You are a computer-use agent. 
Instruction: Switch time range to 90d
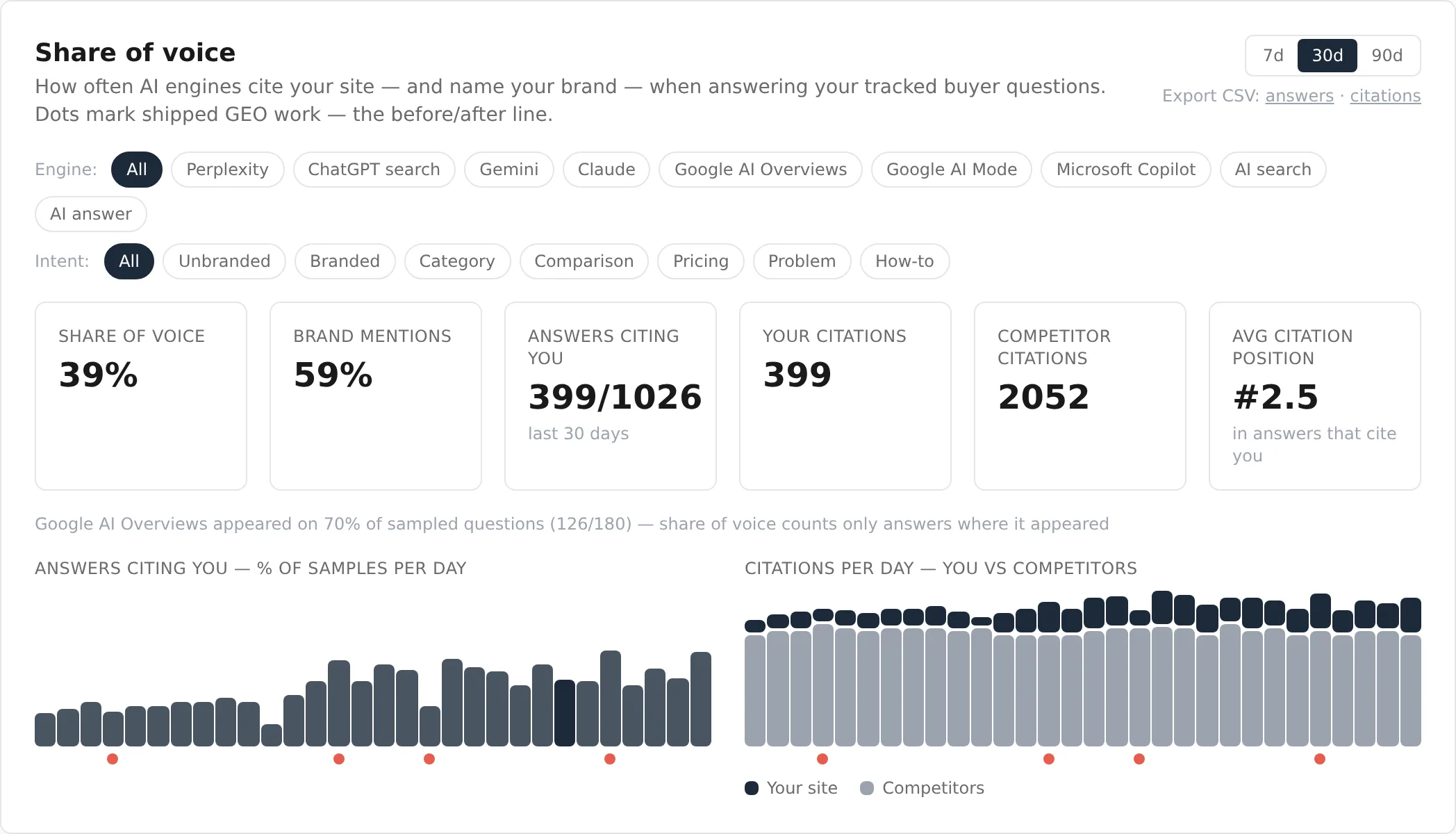pos(1387,56)
